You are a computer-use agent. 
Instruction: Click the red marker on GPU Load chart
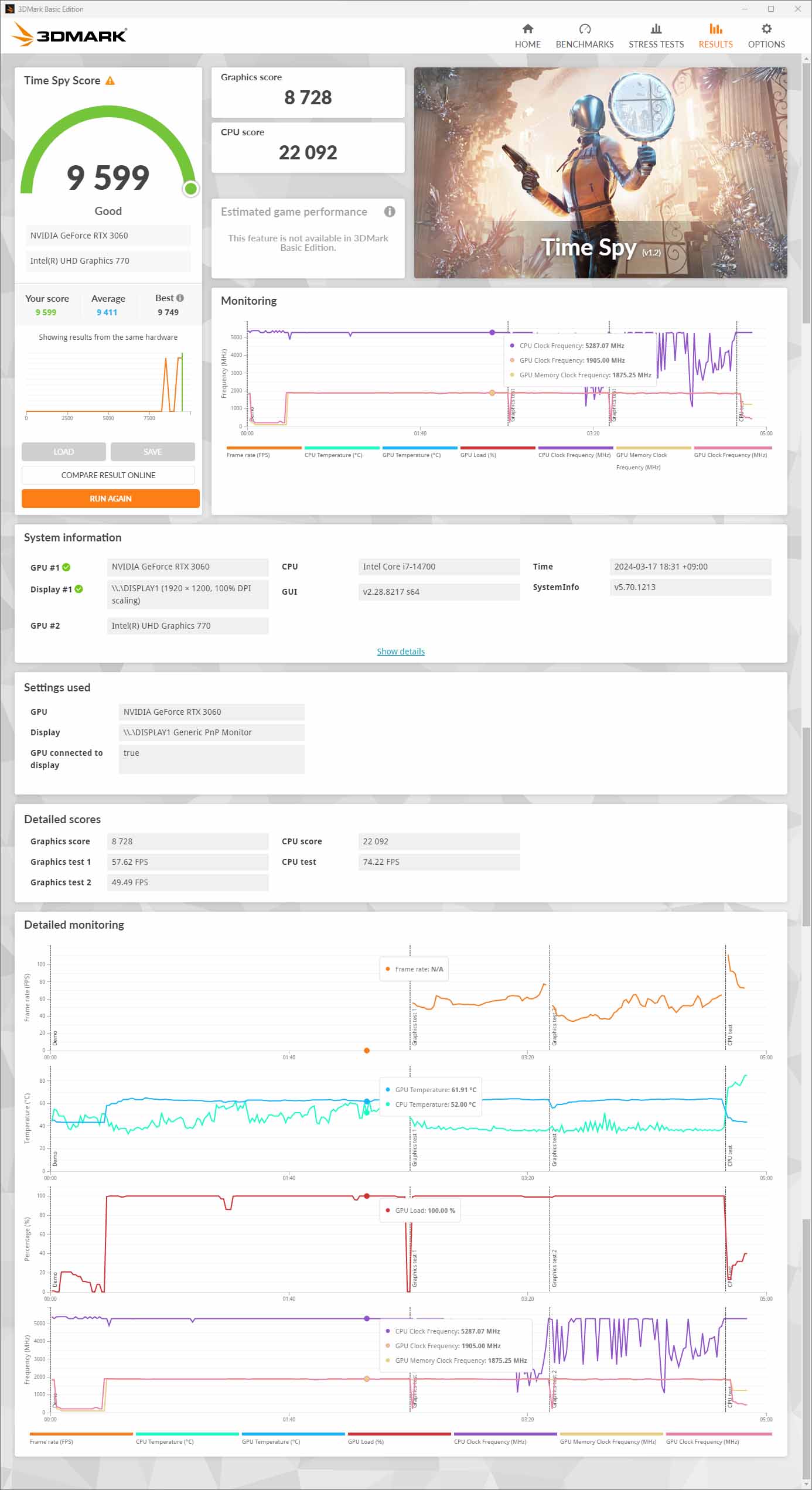pyautogui.click(x=367, y=1196)
